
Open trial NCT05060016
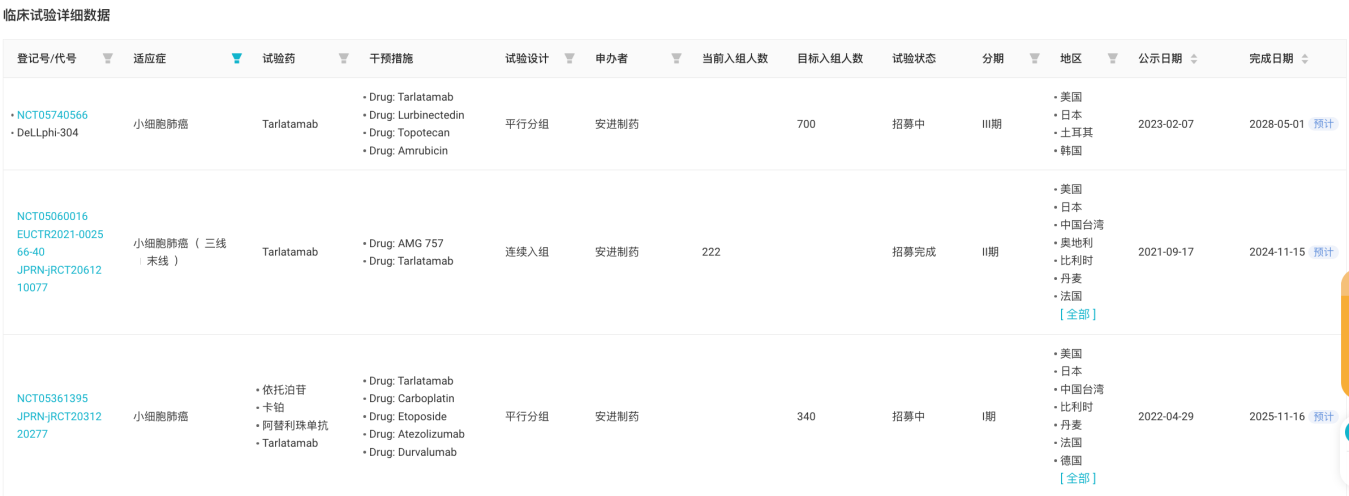point(52,216)
